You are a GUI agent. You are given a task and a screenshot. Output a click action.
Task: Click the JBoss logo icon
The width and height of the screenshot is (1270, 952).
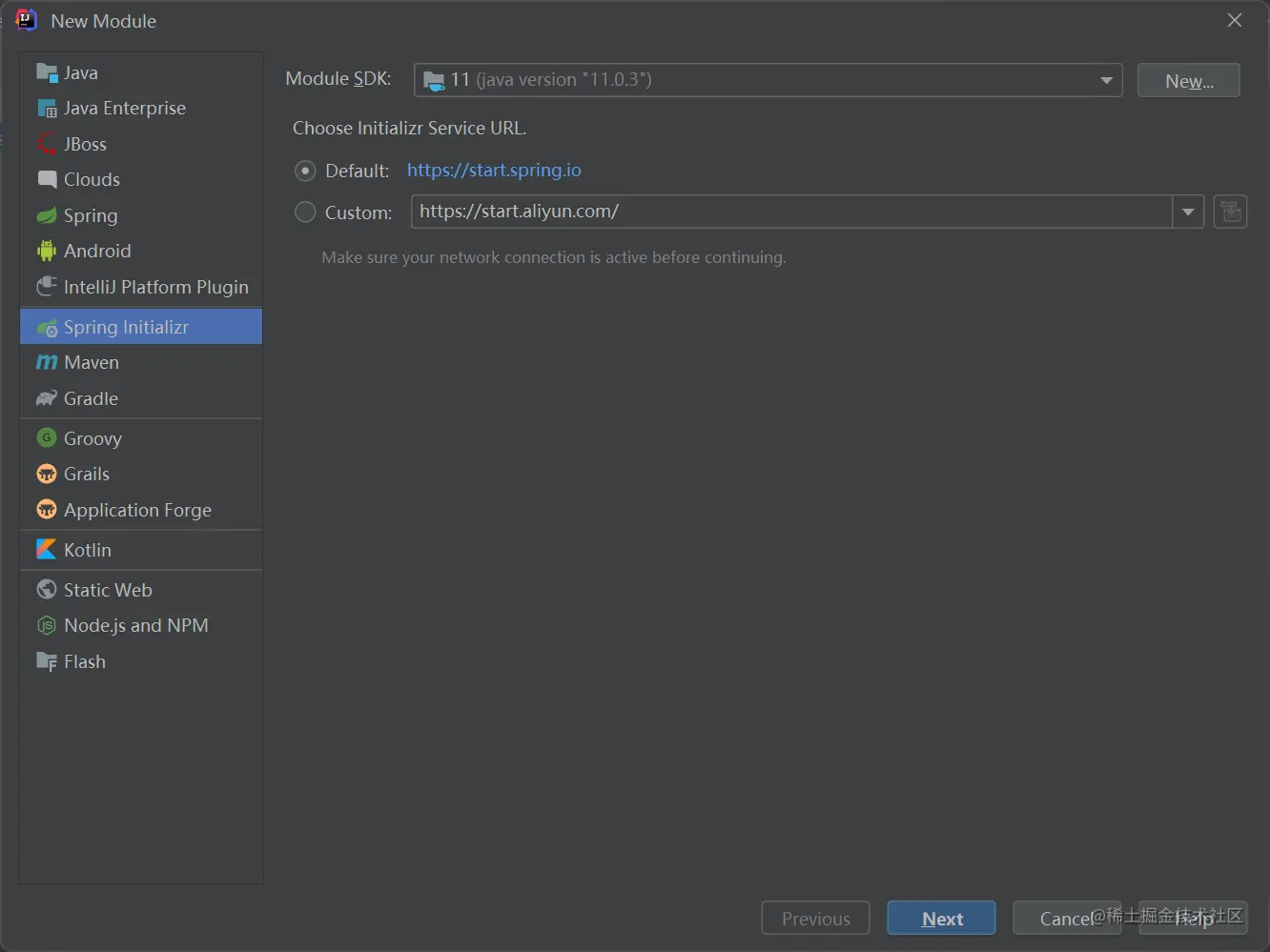(47, 144)
